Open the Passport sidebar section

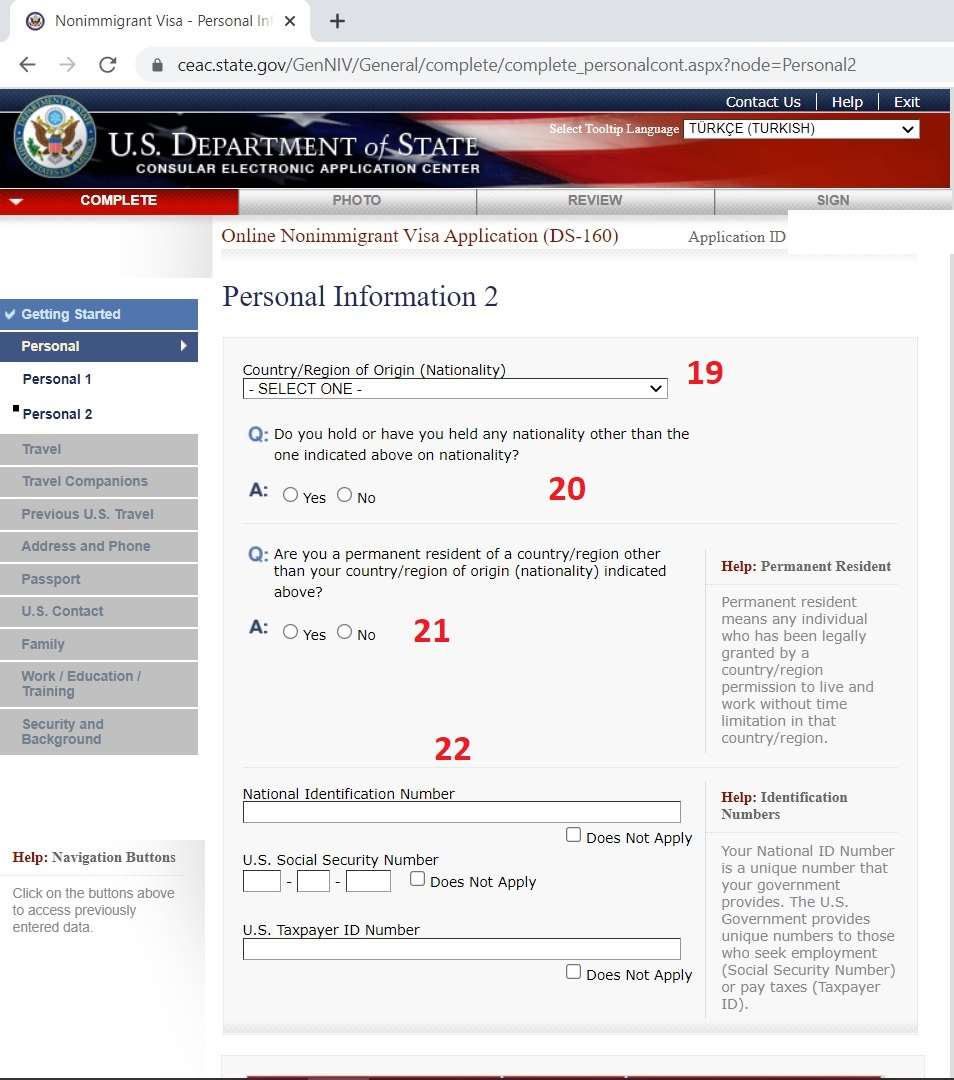(x=99, y=579)
